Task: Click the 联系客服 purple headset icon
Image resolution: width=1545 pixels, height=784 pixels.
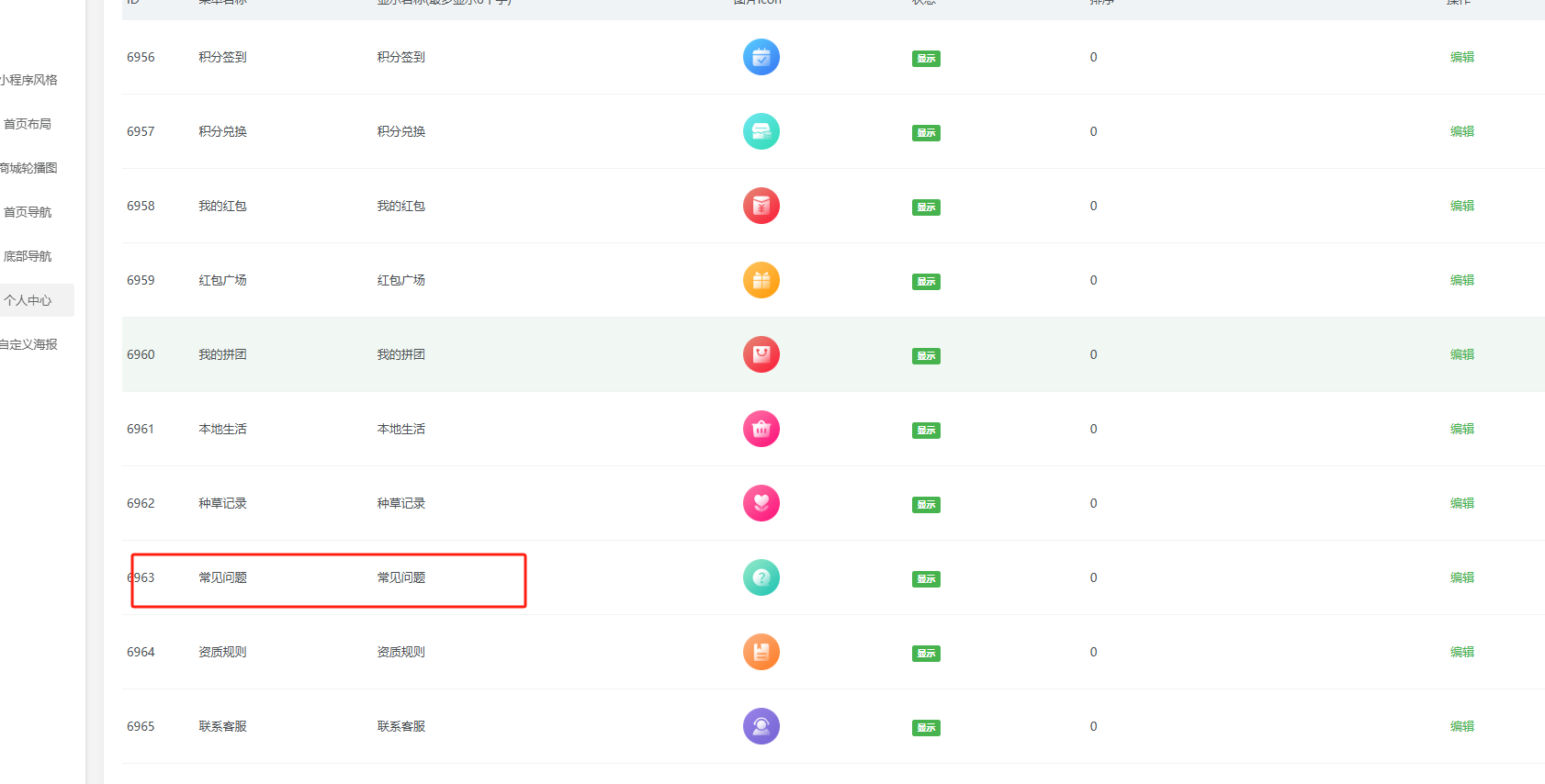Action: coord(761,726)
